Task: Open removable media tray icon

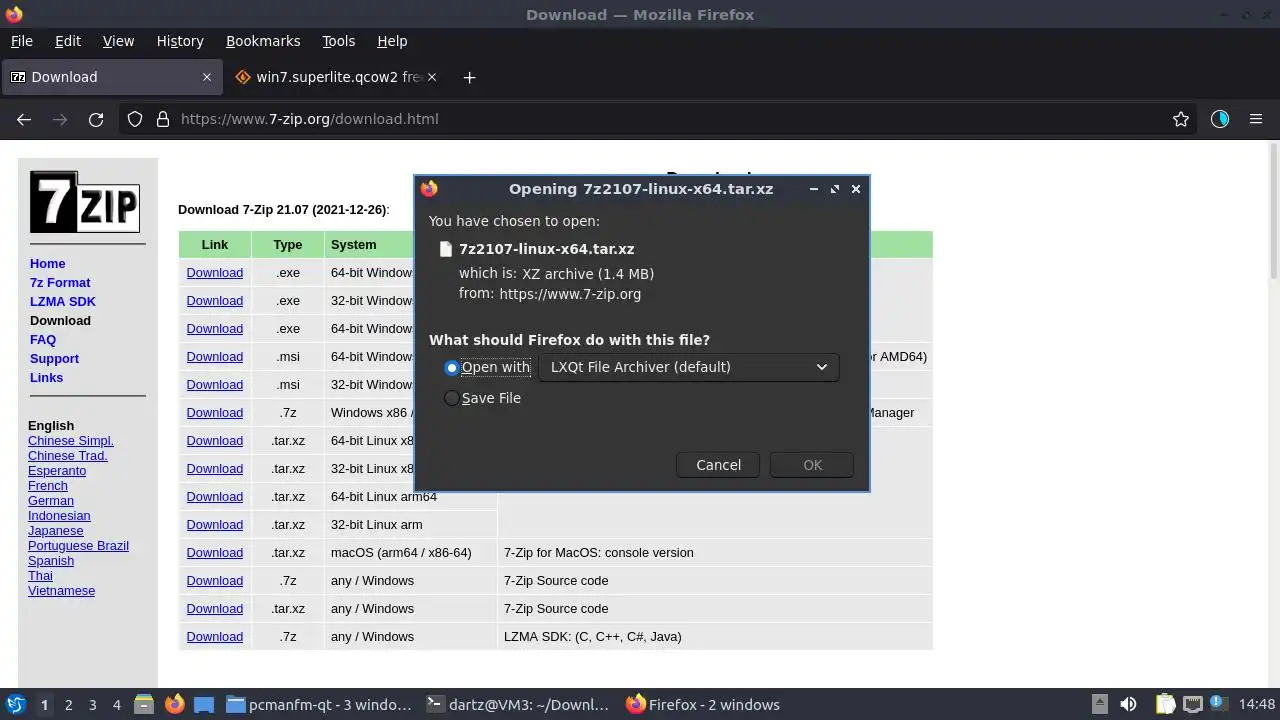Action: point(1099,704)
